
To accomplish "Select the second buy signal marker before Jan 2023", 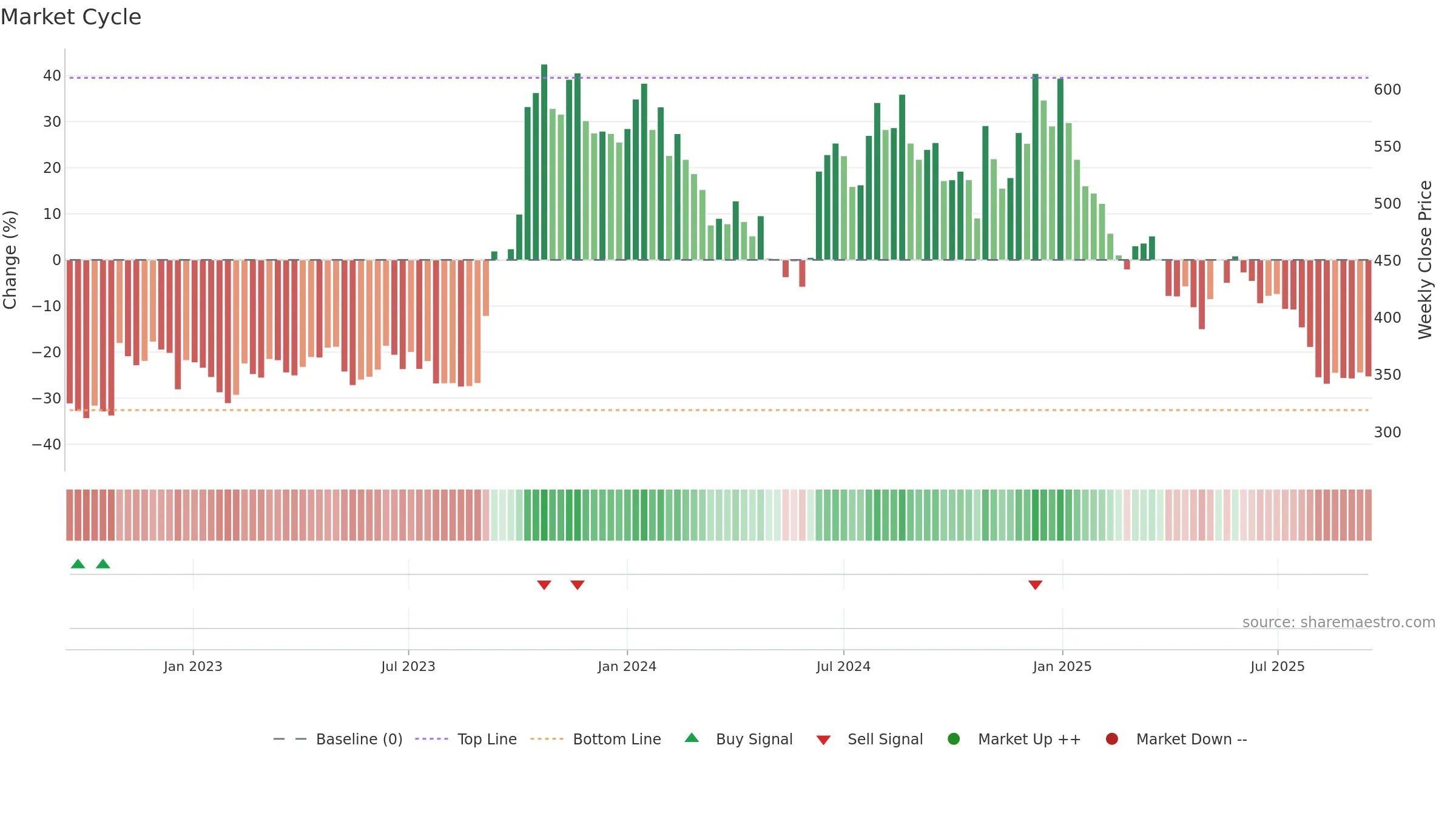I will coord(103,564).
